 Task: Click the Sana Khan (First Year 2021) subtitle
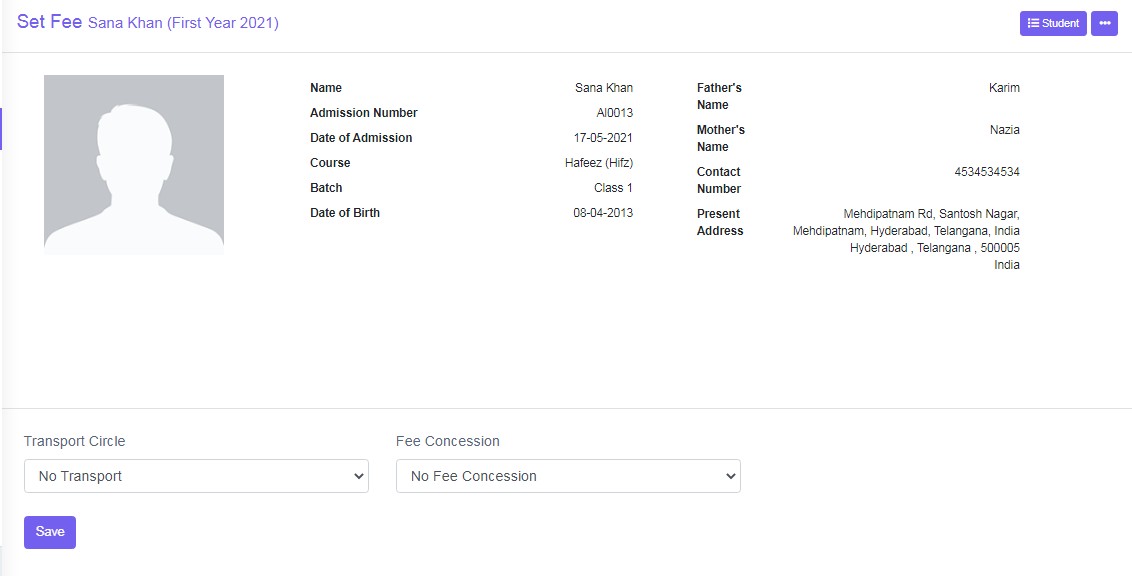coord(183,23)
